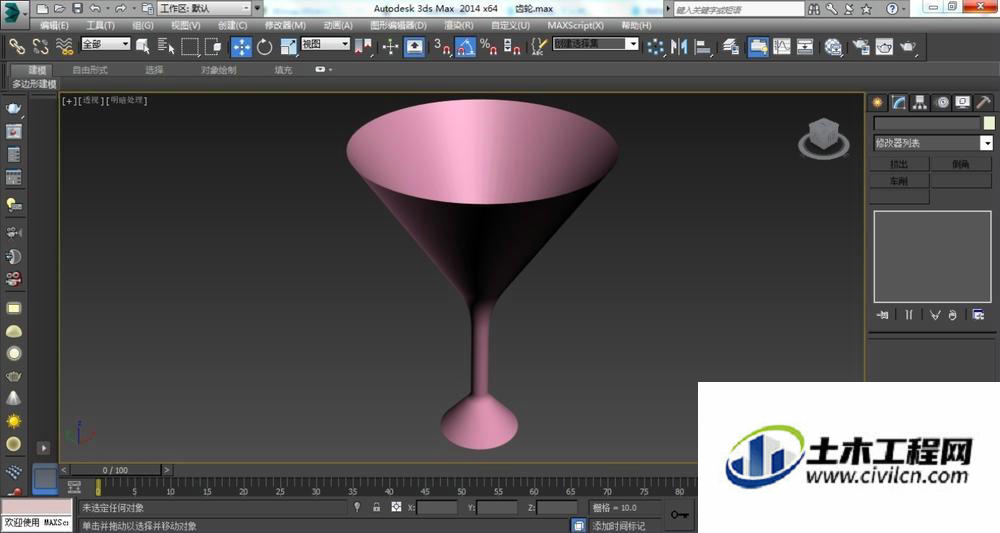Click the 倒角 modifier button
Screen dimensions: 1000x533
960,164
